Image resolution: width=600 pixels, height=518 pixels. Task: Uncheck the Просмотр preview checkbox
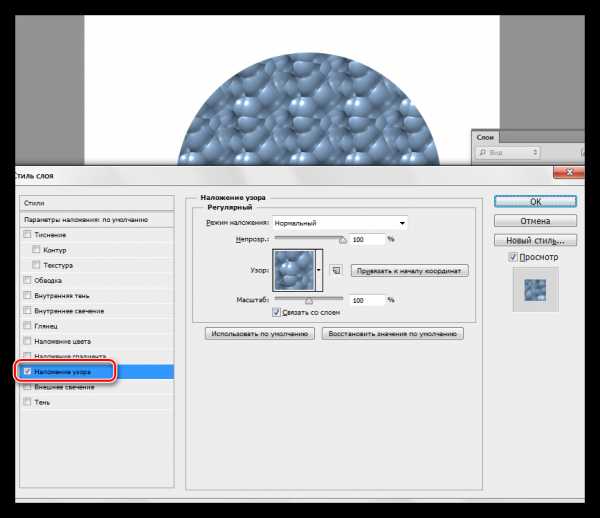click(x=513, y=258)
